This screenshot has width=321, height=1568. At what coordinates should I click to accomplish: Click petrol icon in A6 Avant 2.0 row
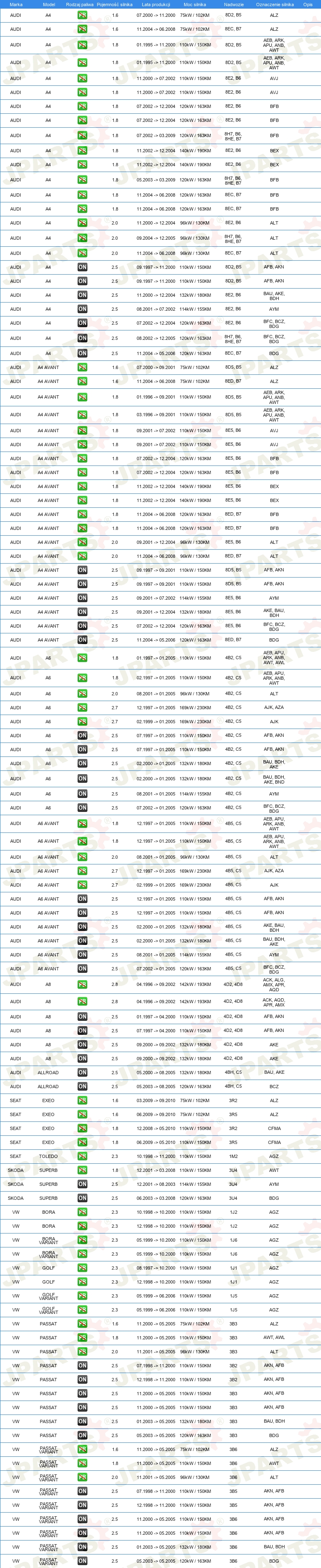click(82, 857)
